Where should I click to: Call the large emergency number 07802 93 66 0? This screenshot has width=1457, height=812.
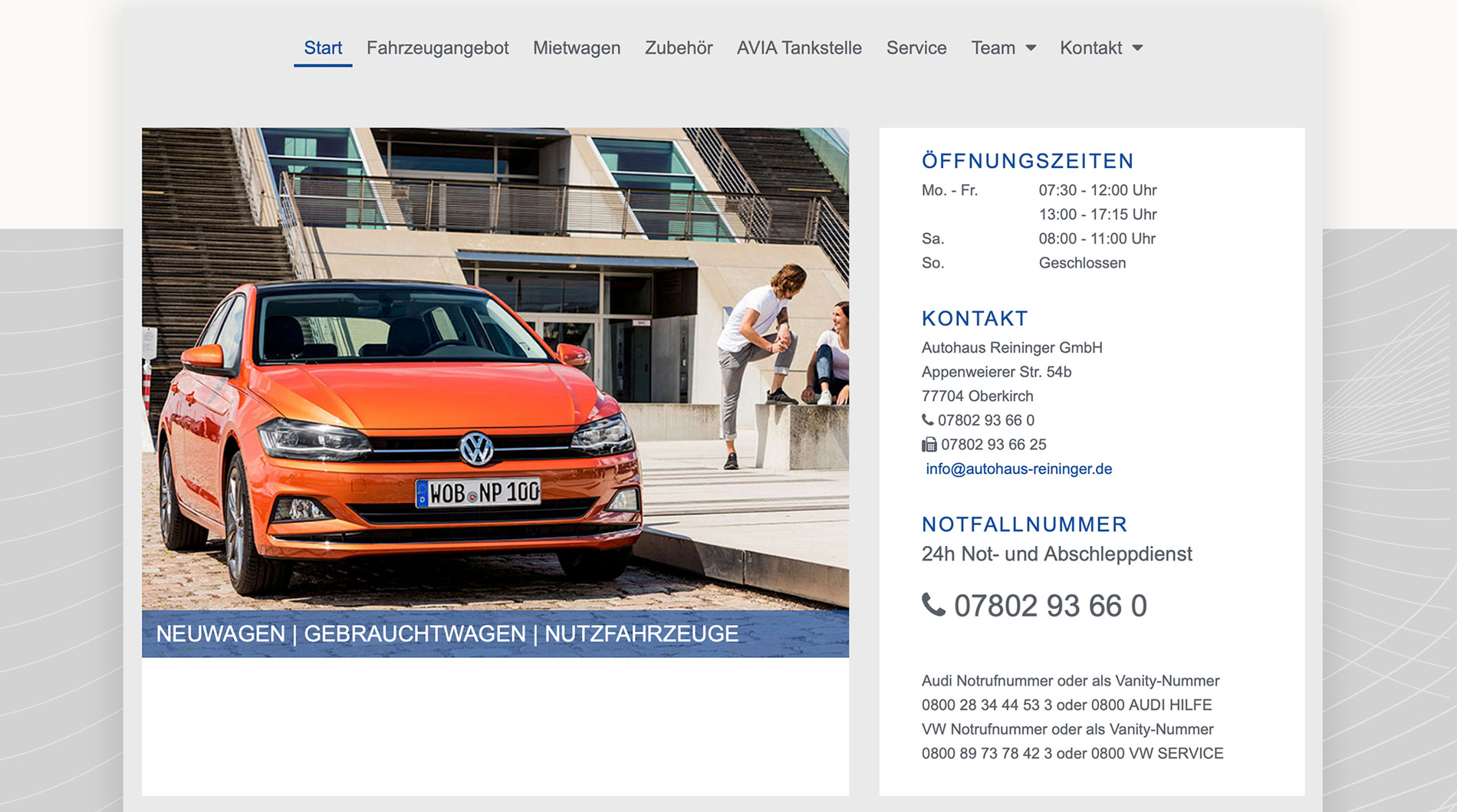pyautogui.click(x=1051, y=606)
